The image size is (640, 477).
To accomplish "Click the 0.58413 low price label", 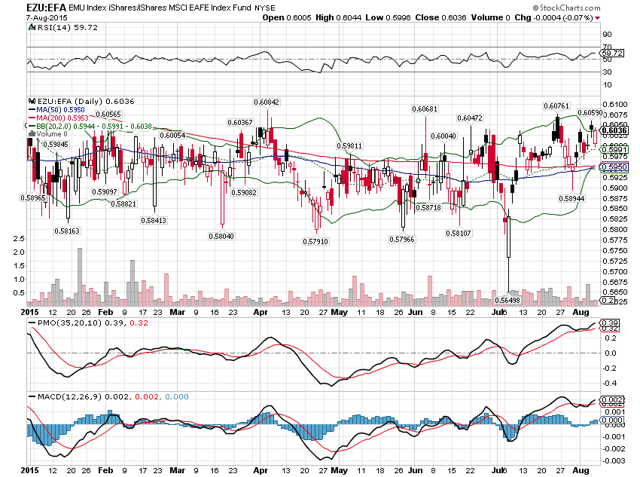I will [x=153, y=220].
